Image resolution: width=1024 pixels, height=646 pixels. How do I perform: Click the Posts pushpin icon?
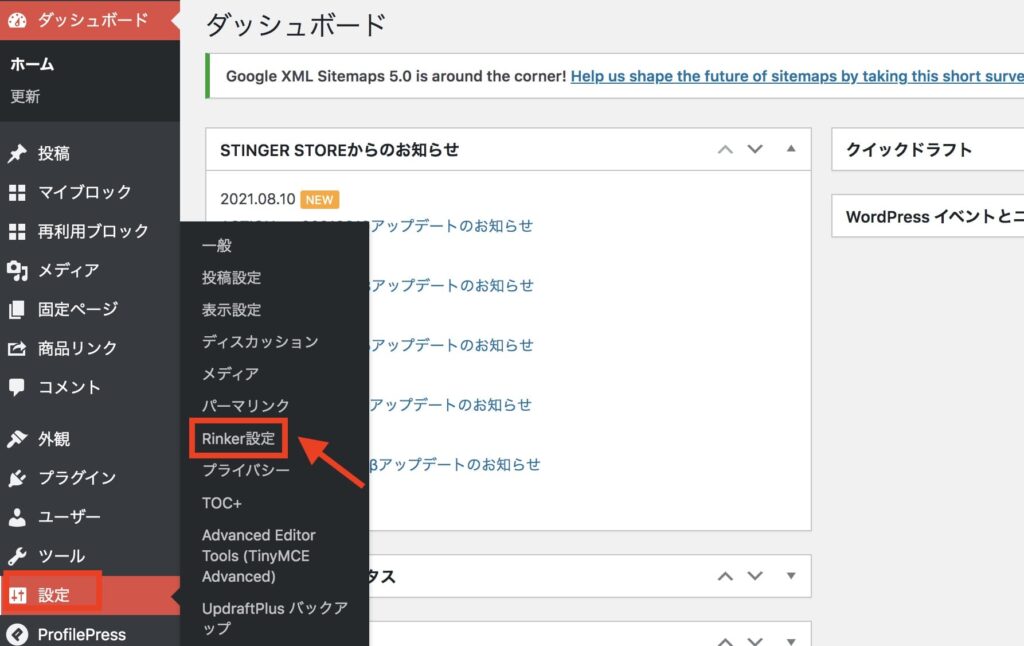18,153
